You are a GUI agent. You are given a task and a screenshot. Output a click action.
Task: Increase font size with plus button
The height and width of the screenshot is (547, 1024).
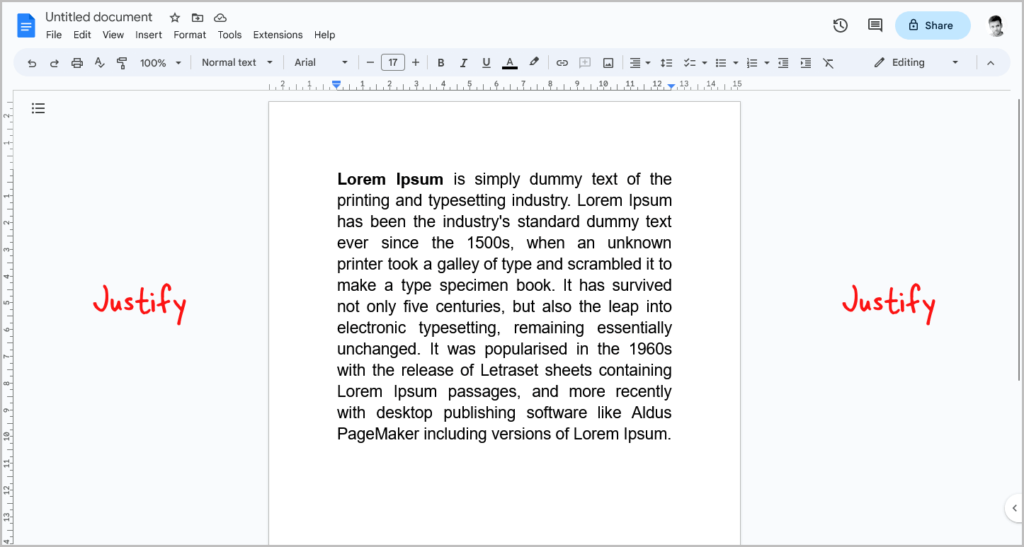(x=415, y=63)
